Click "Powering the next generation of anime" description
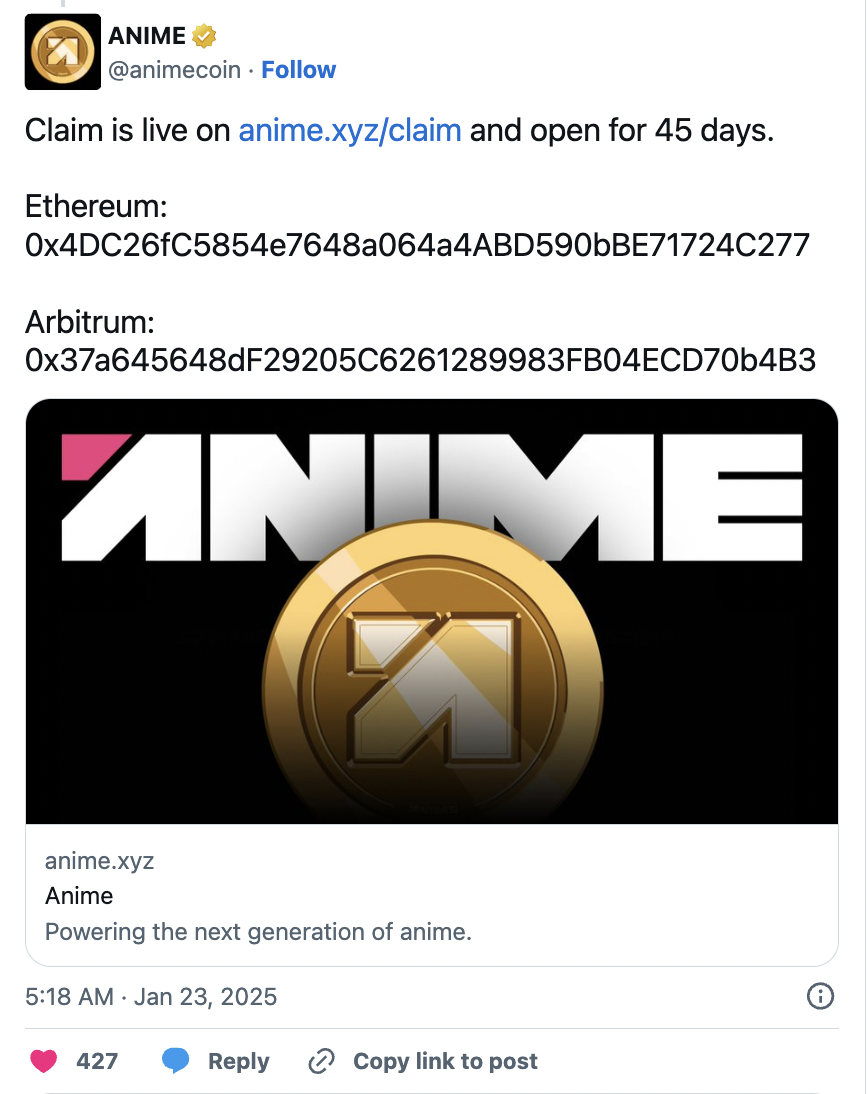The height and width of the screenshot is (1094, 868). tap(258, 932)
